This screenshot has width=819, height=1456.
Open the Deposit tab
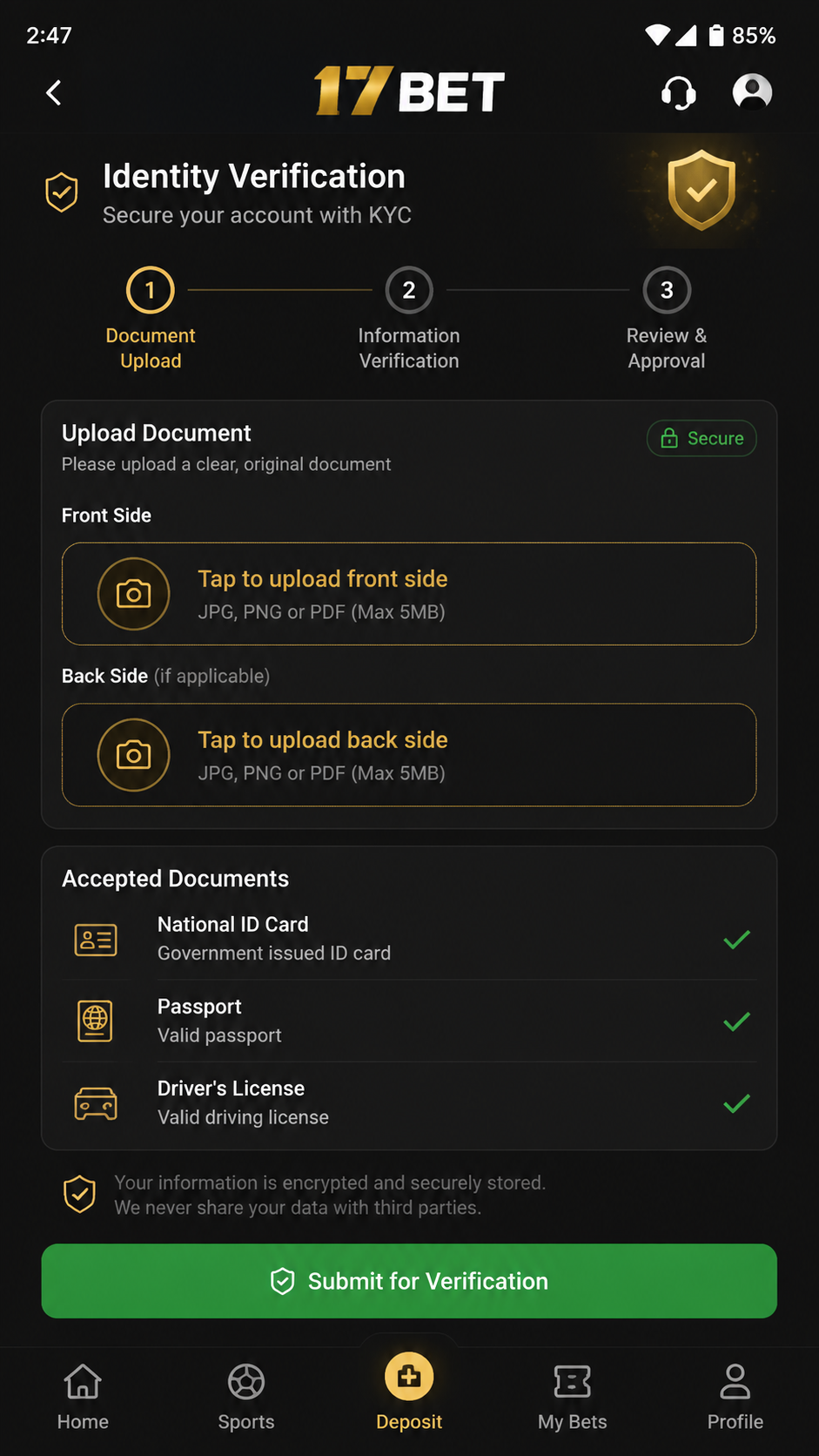[409, 1392]
